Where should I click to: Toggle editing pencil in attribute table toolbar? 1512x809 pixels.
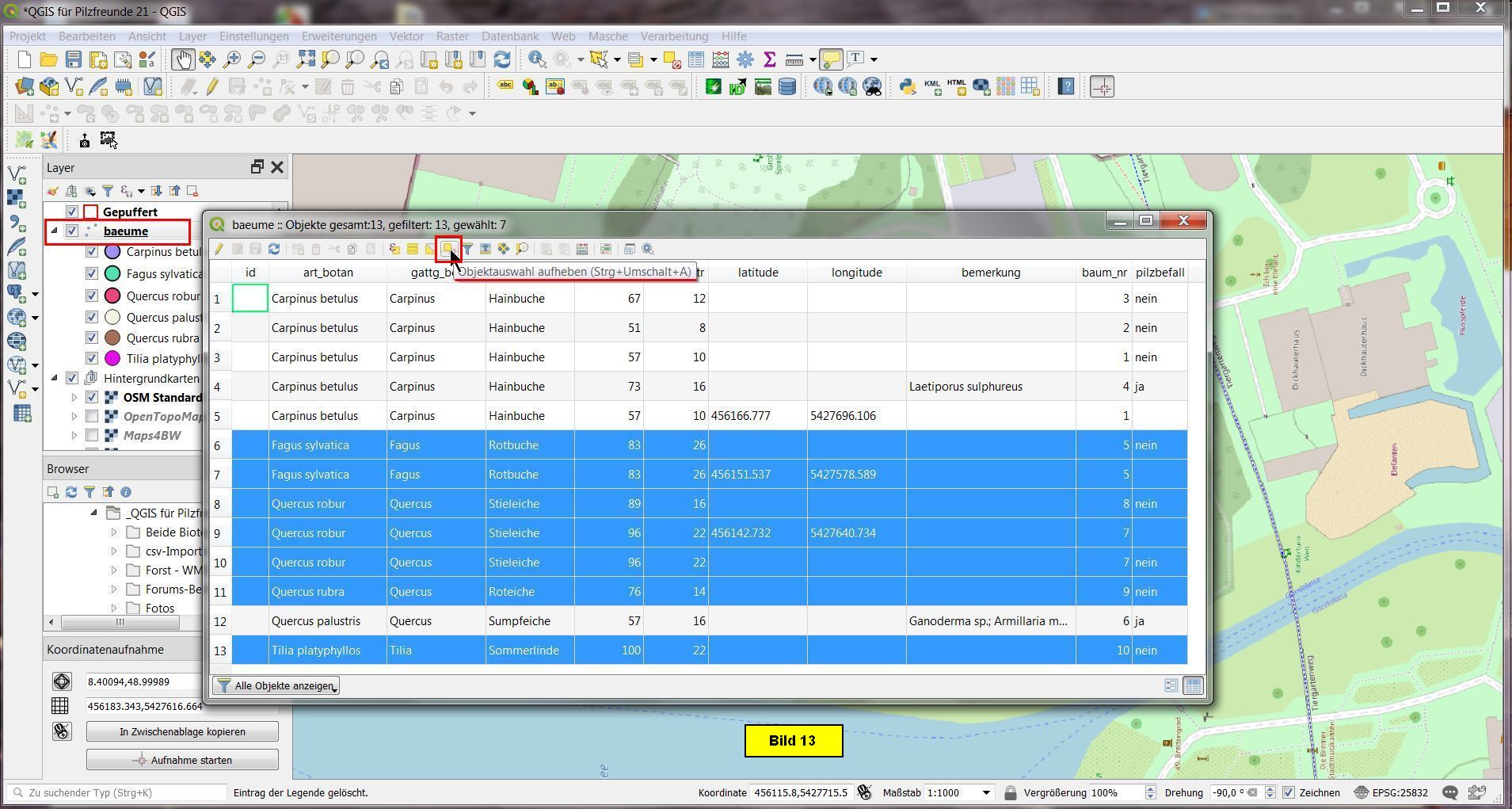219,249
